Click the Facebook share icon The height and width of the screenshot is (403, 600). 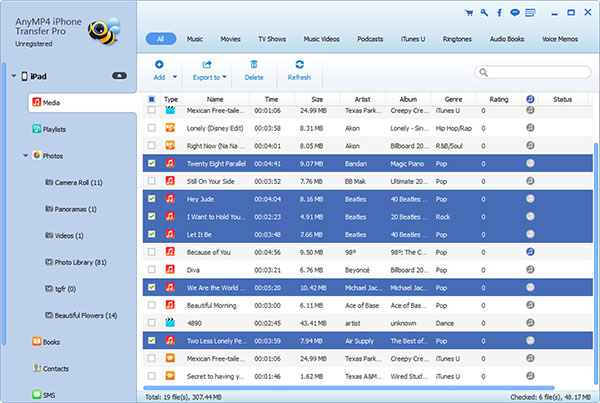498,14
